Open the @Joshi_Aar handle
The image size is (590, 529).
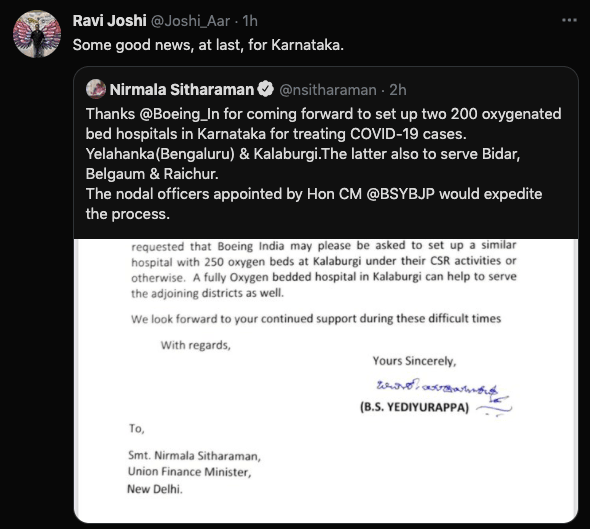coord(190,21)
